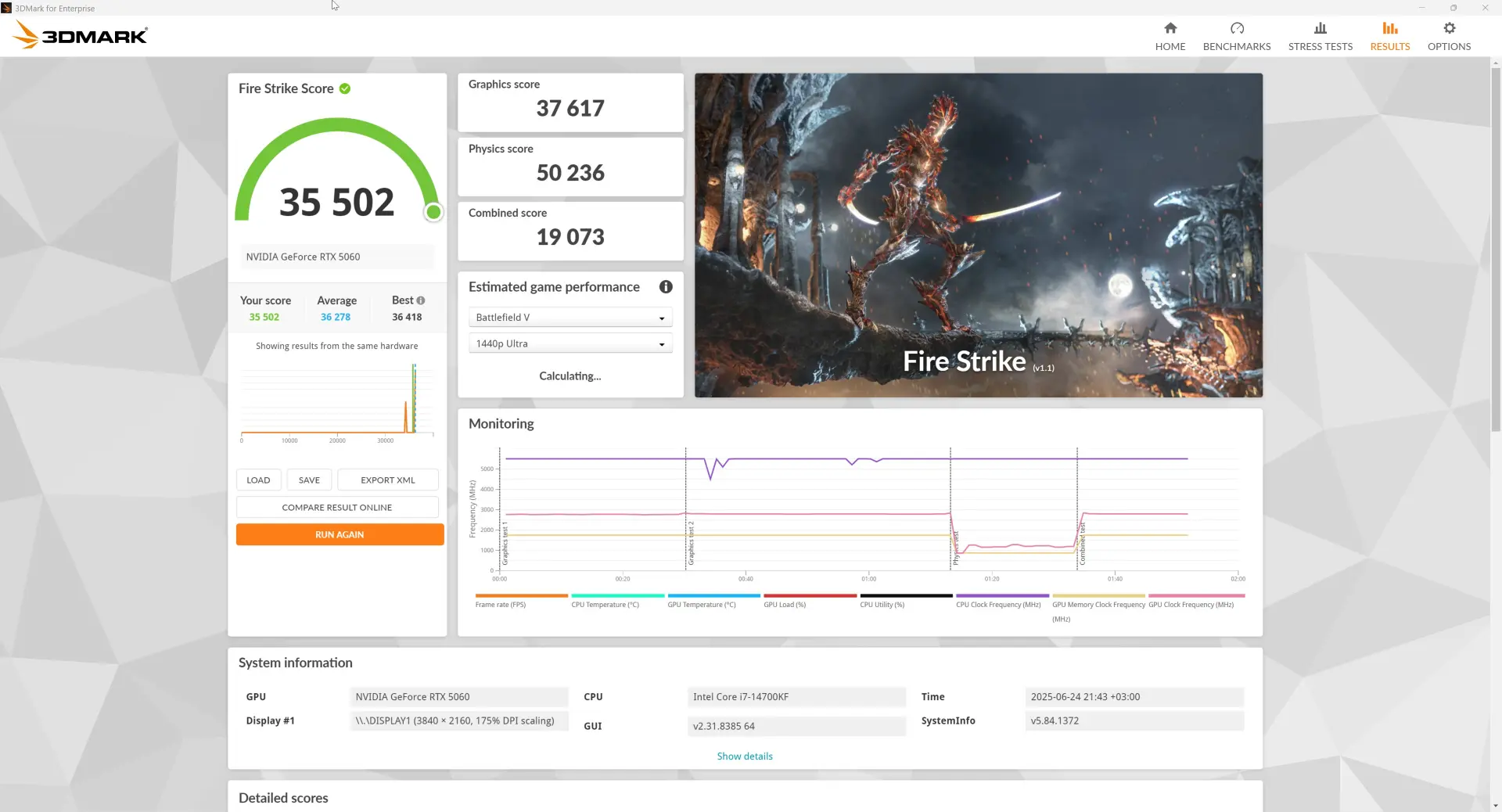
Task: Open Stress Tests via the bar chart icon
Action: click(1321, 28)
